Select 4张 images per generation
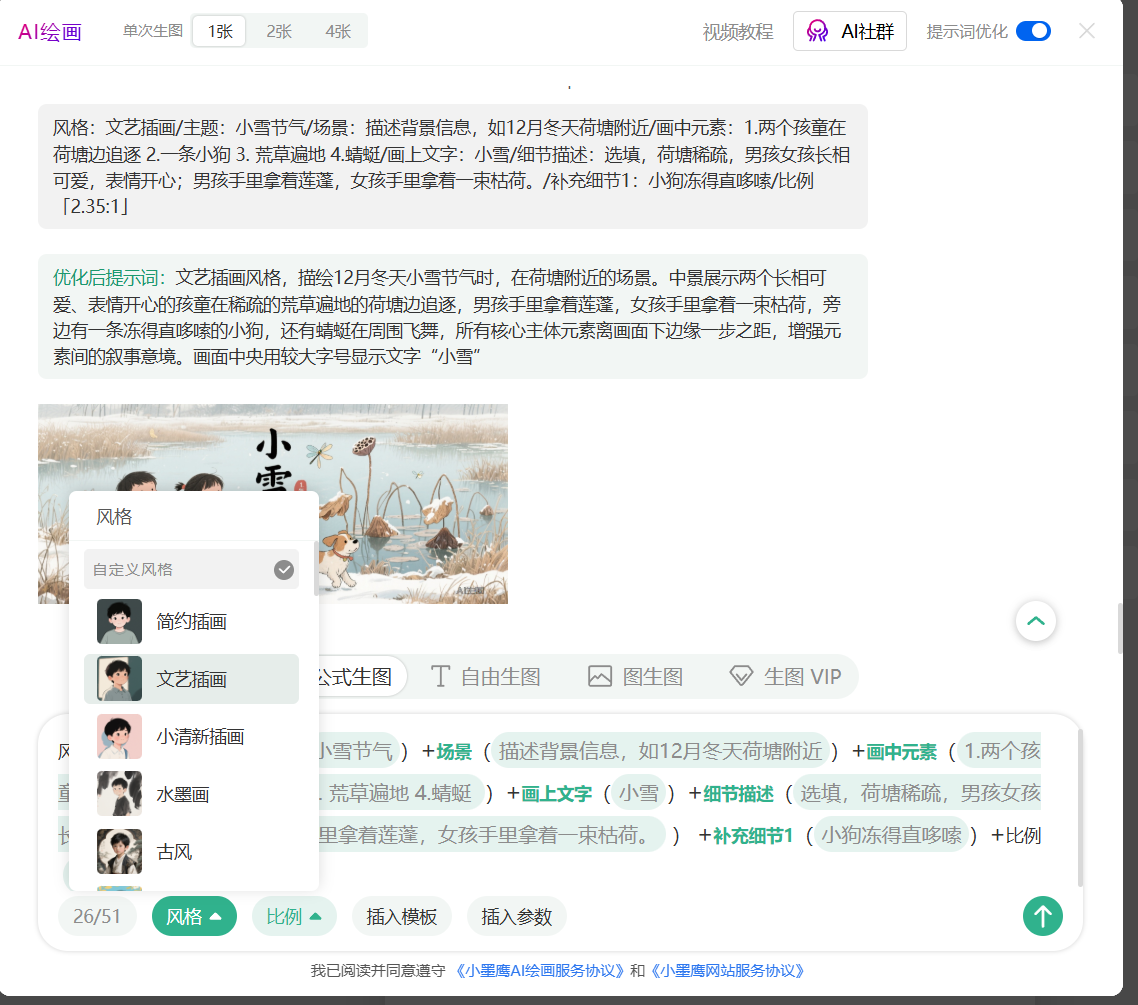 tap(338, 31)
